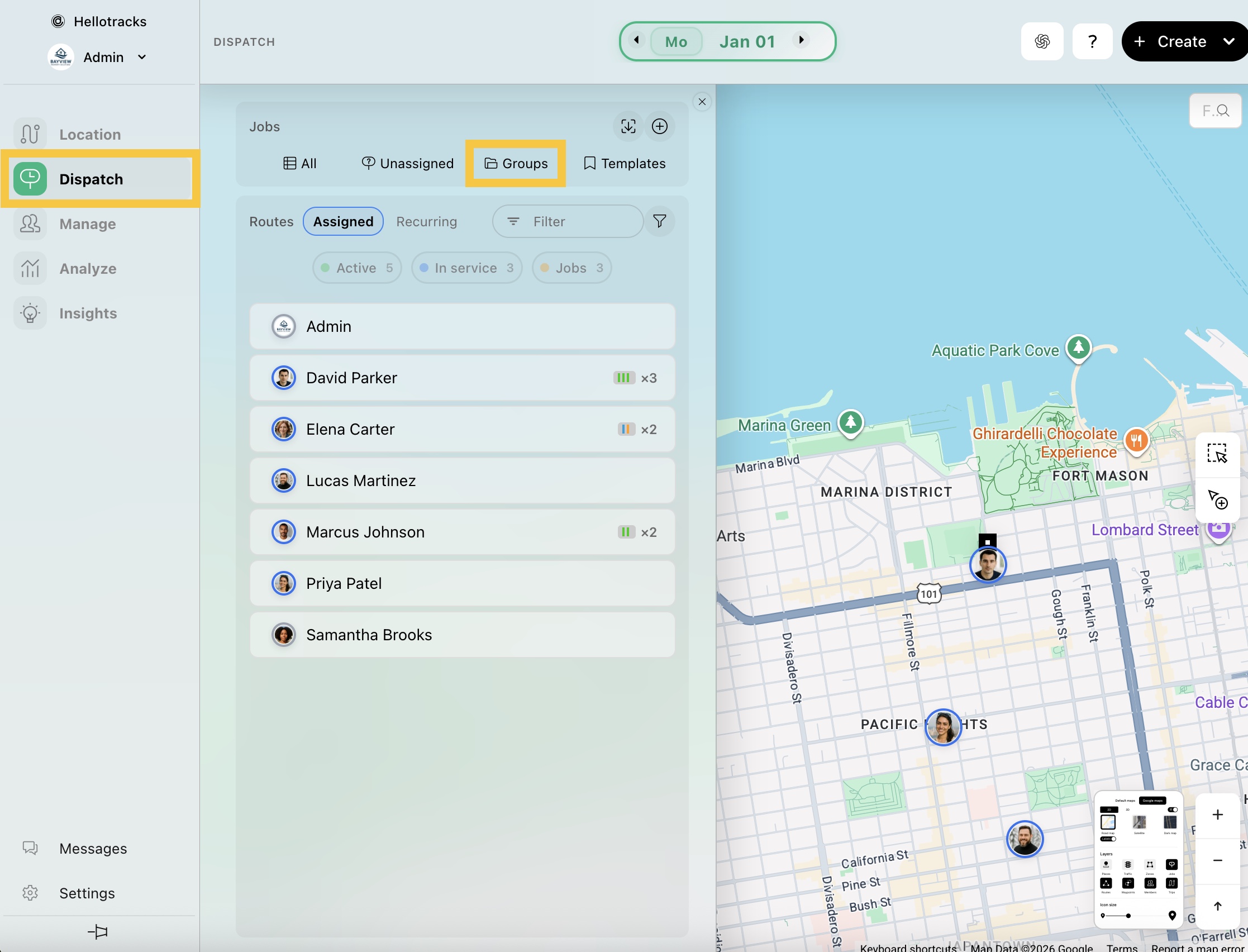
Task: Toggle the Active status filter chip
Action: 357,268
